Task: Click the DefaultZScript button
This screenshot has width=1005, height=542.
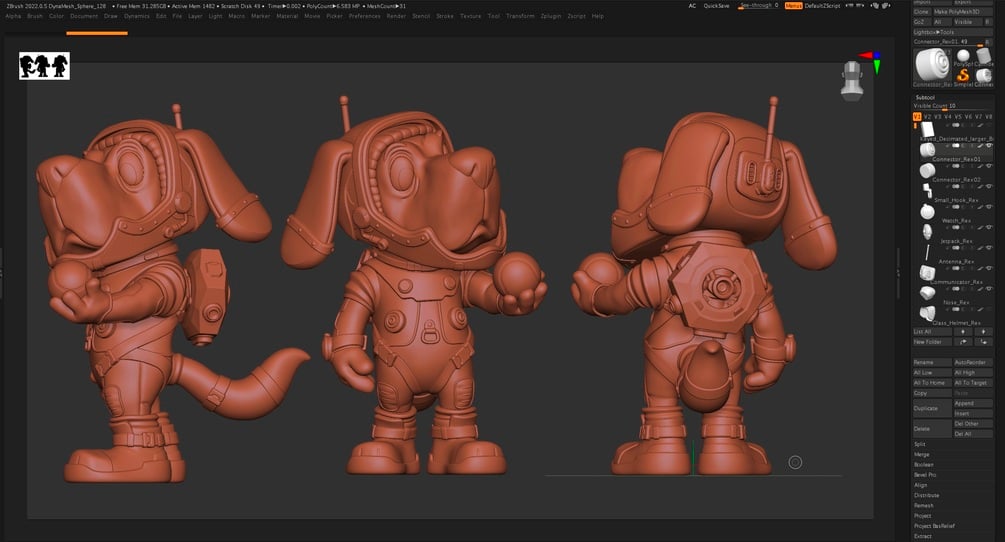Action: coord(822,6)
